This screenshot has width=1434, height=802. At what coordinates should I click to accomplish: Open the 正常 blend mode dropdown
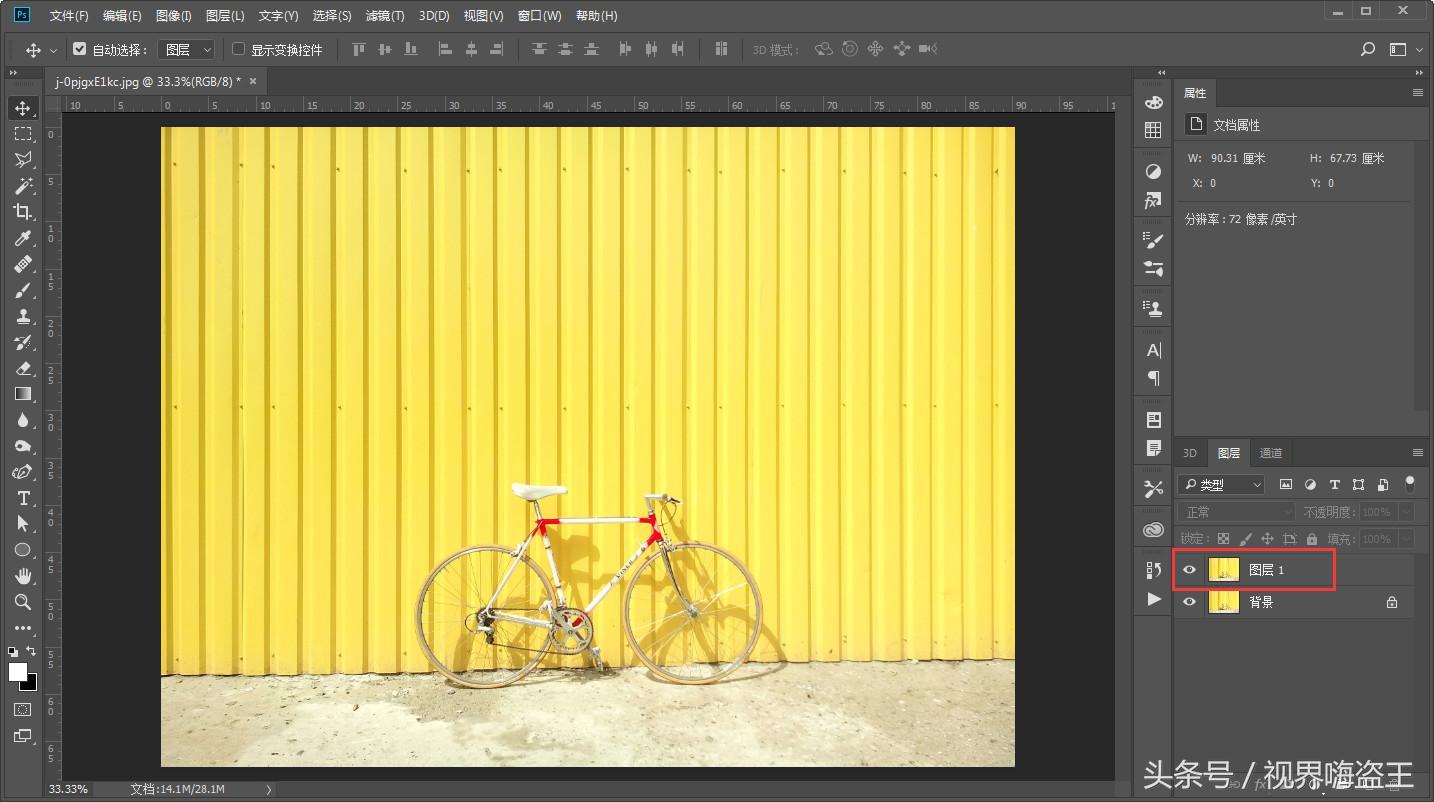(x=1236, y=512)
